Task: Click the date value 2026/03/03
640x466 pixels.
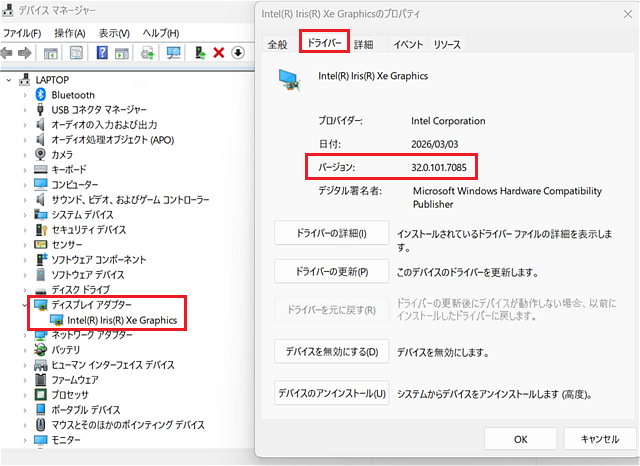Action: click(x=435, y=144)
